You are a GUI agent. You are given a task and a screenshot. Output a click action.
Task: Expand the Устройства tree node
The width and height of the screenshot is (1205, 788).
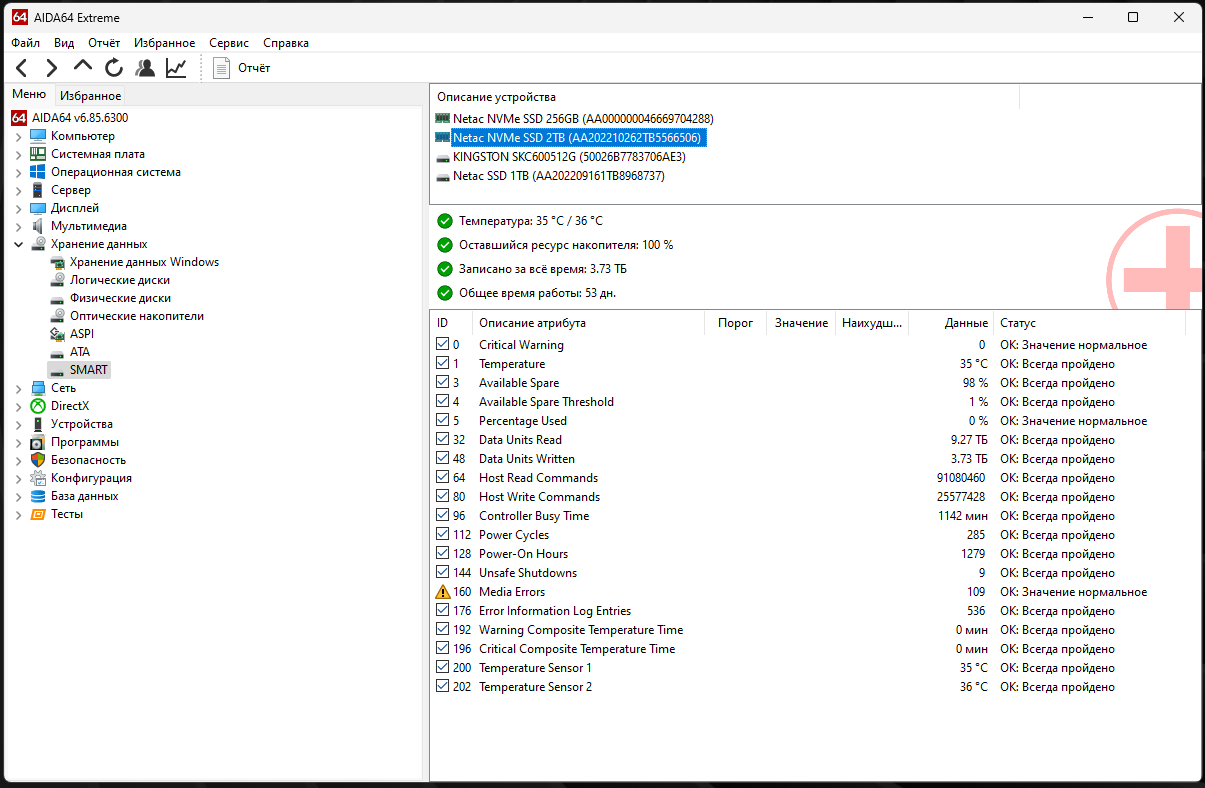[18, 424]
